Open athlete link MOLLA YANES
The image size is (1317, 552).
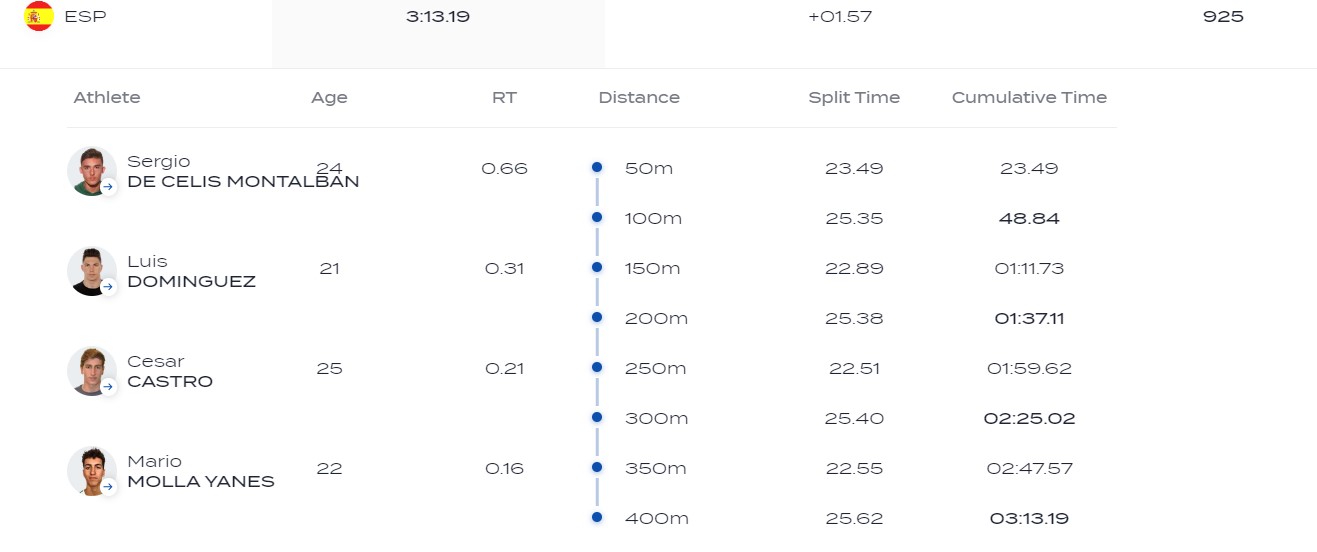[200, 482]
